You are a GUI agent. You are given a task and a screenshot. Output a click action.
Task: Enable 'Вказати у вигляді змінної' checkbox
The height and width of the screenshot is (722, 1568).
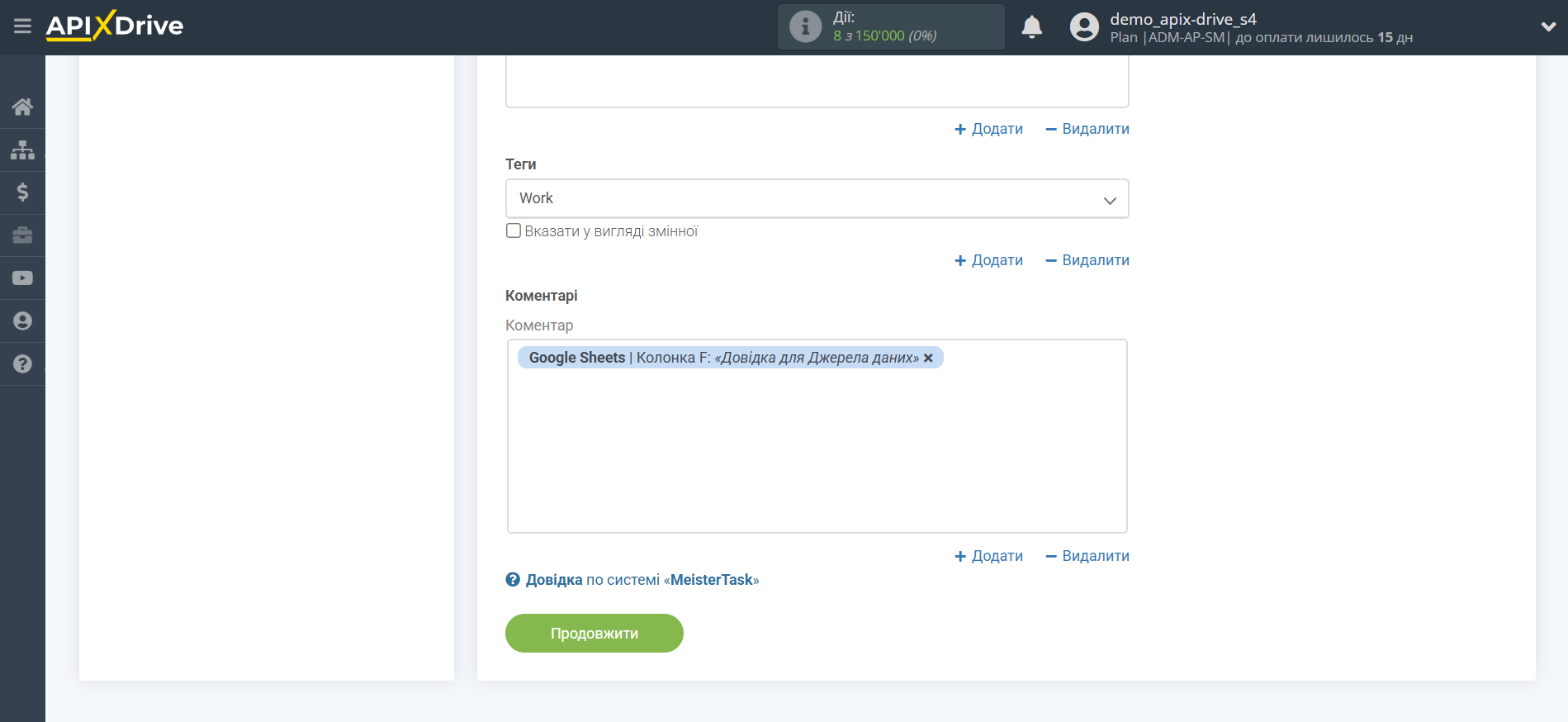coord(514,231)
